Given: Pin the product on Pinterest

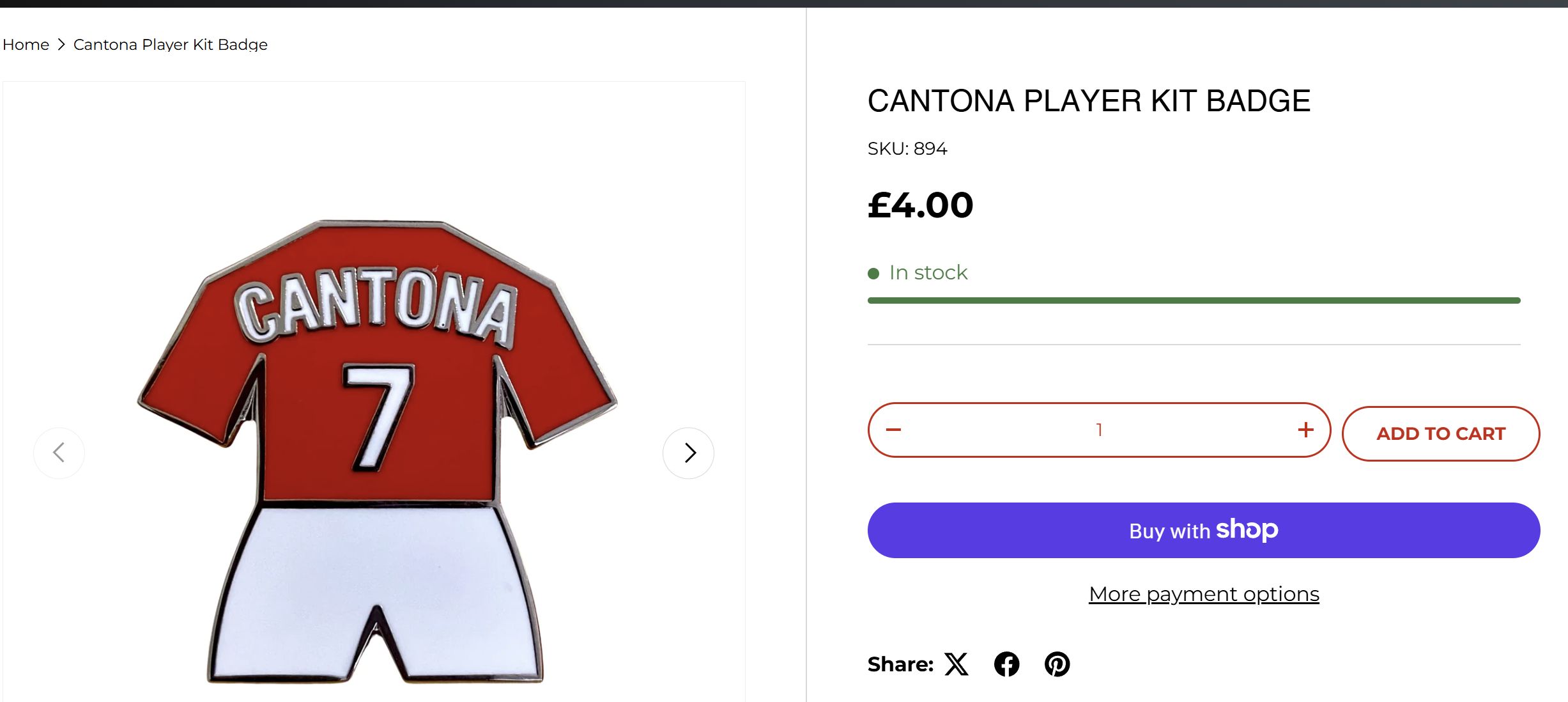Looking at the screenshot, I should pyautogui.click(x=1057, y=664).
